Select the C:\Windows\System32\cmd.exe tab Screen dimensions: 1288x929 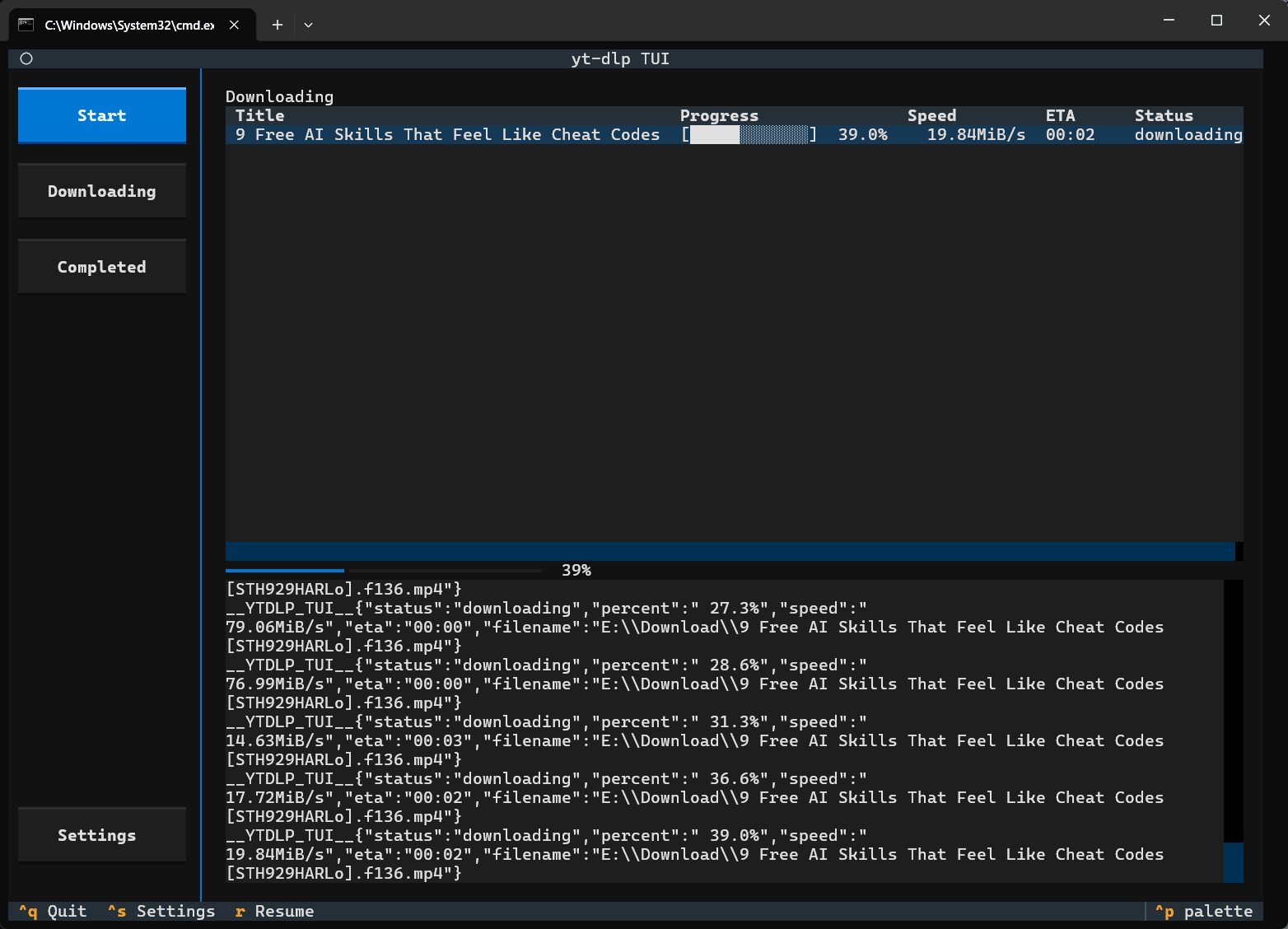click(132, 25)
